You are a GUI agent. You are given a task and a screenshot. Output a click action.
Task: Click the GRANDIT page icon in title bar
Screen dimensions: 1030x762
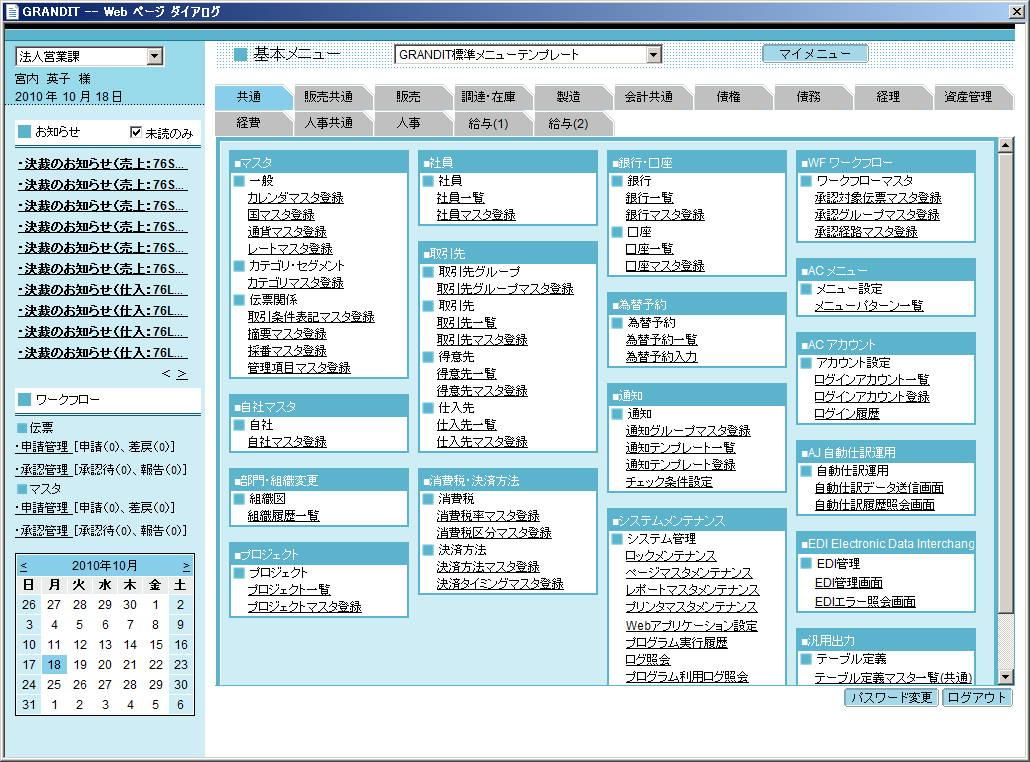tap(12, 11)
